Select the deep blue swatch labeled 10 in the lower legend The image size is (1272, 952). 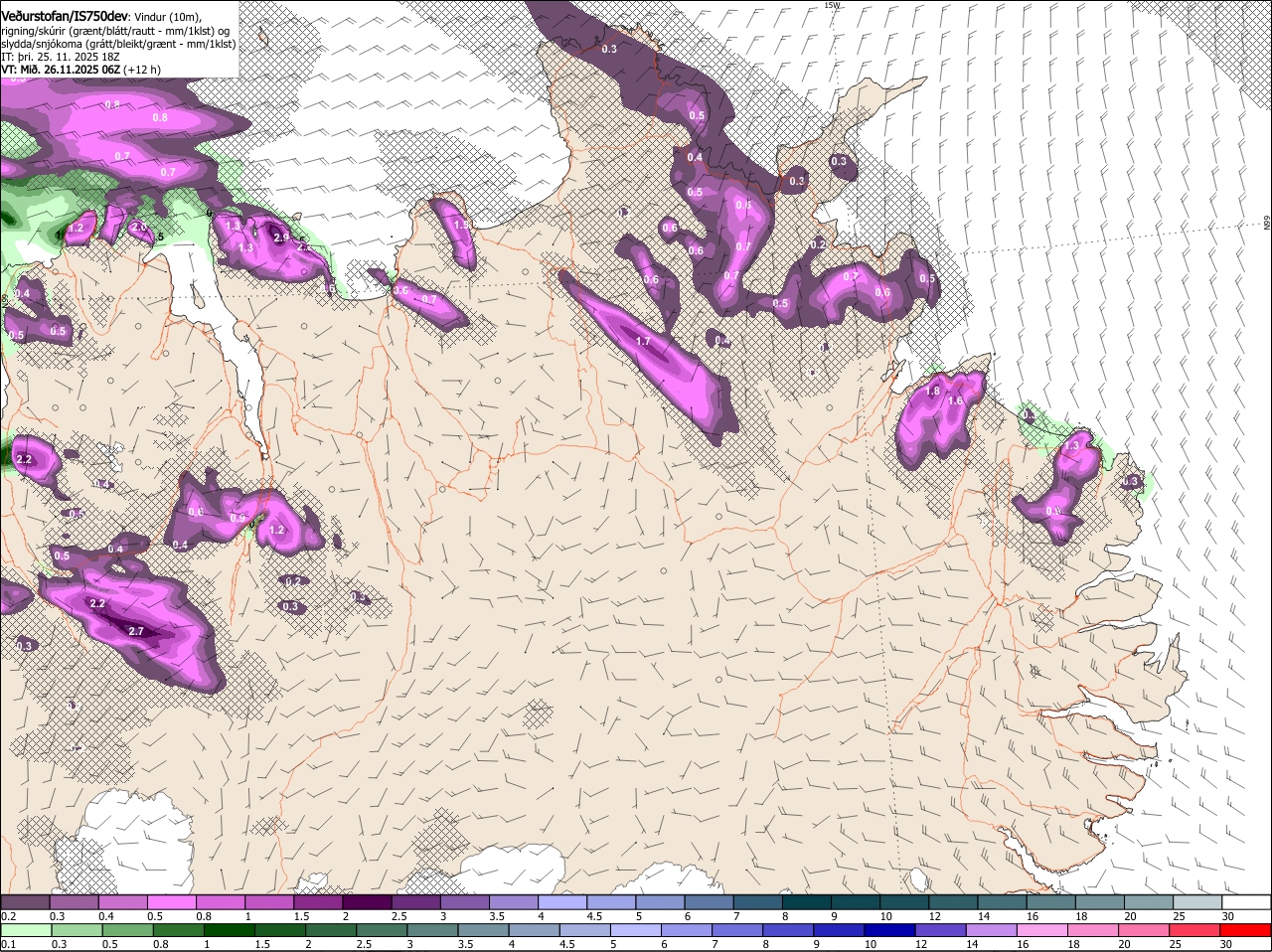pyautogui.click(x=891, y=931)
